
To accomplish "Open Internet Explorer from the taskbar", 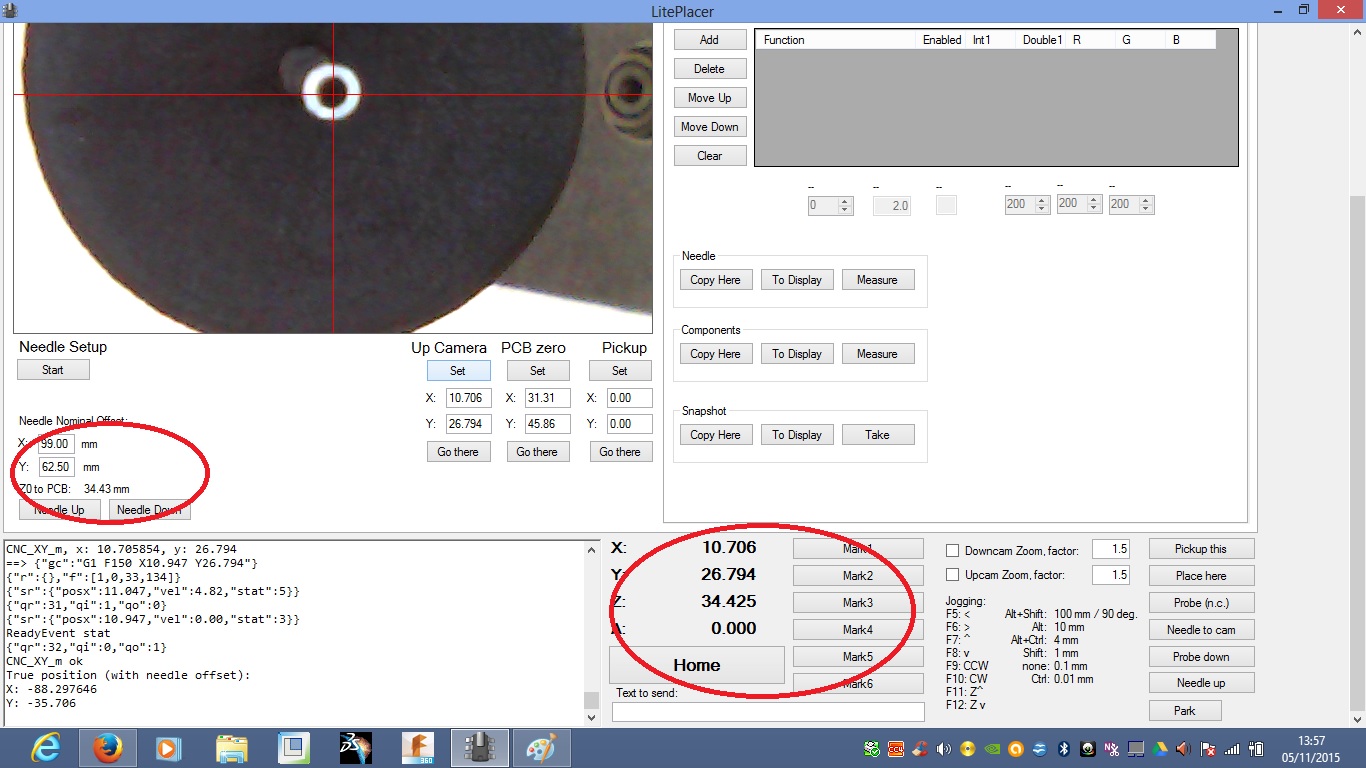I will click(x=46, y=747).
